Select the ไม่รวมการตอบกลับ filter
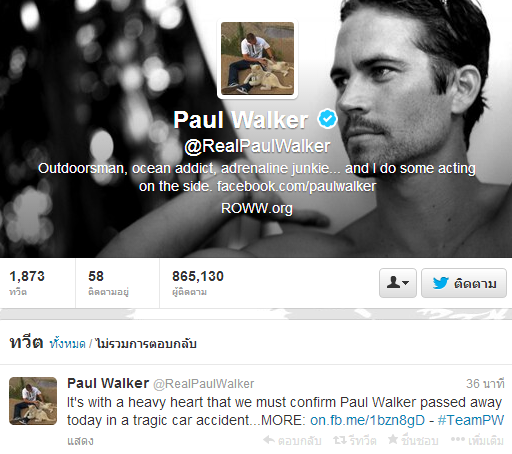 146,343
